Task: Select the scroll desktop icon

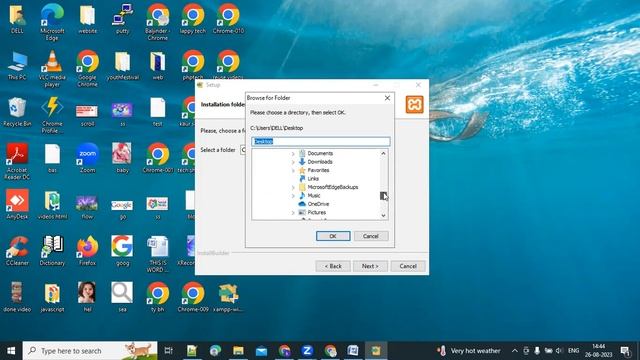Action: click(x=87, y=115)
